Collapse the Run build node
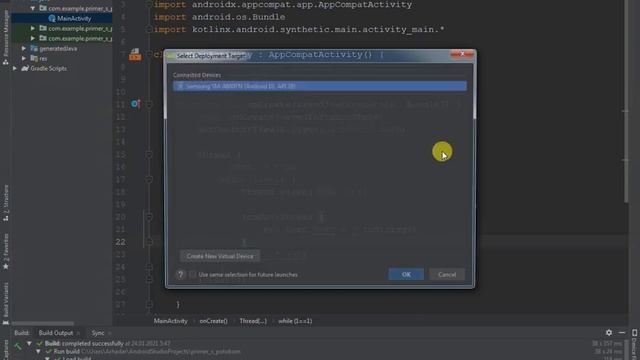The height and width of the screenshot is (360, 640). pyautogui.click(x=38, y=351)
